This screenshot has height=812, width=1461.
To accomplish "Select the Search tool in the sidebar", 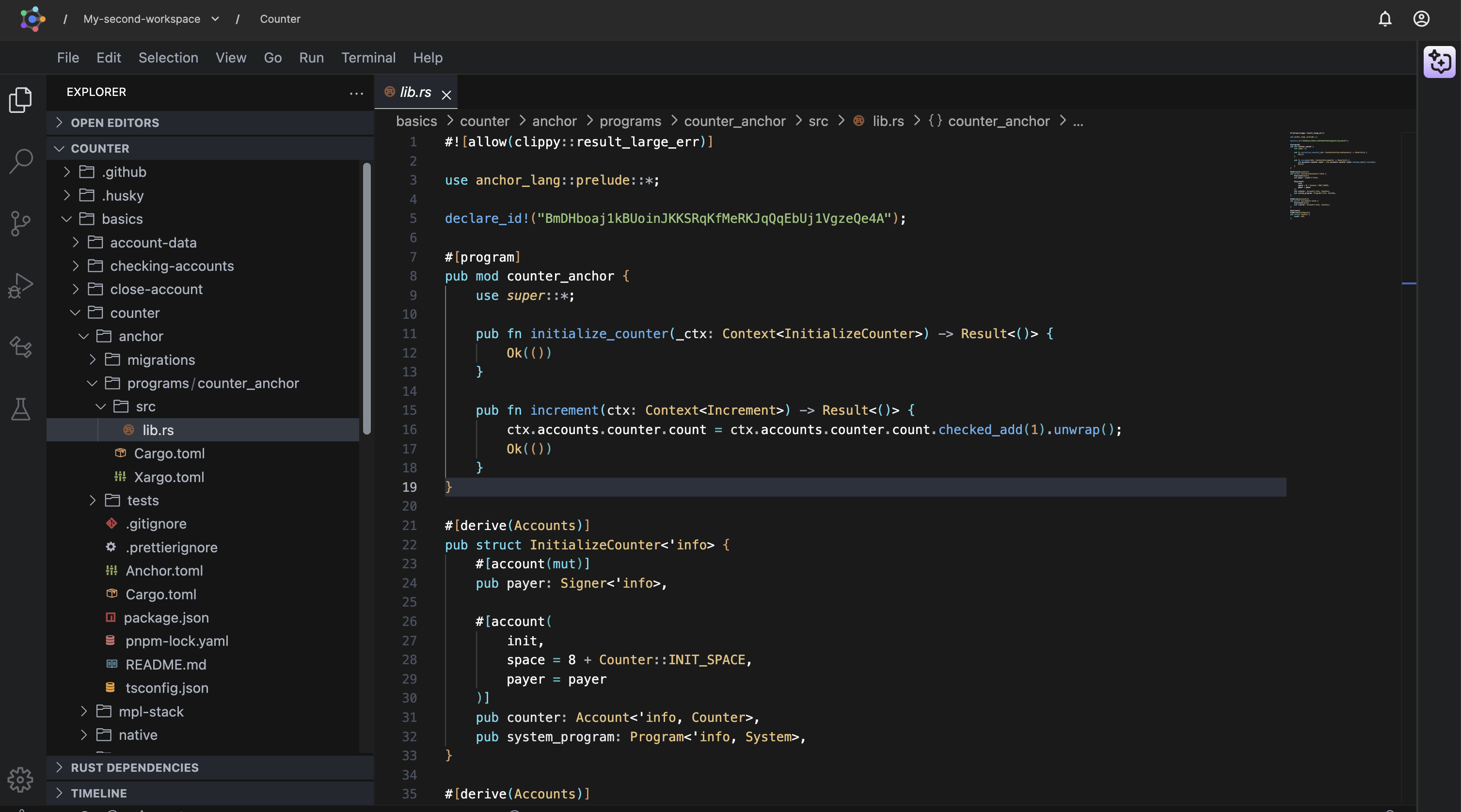I will (x=21, y=160).
